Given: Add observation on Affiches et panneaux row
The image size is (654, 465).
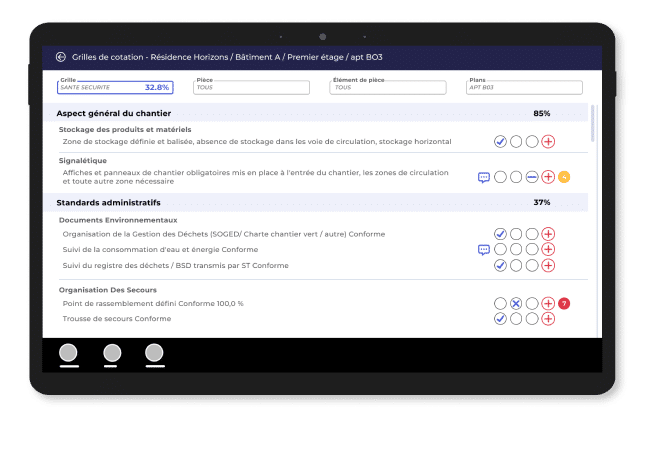Looking at the screenshot, I should coord(548,177).
